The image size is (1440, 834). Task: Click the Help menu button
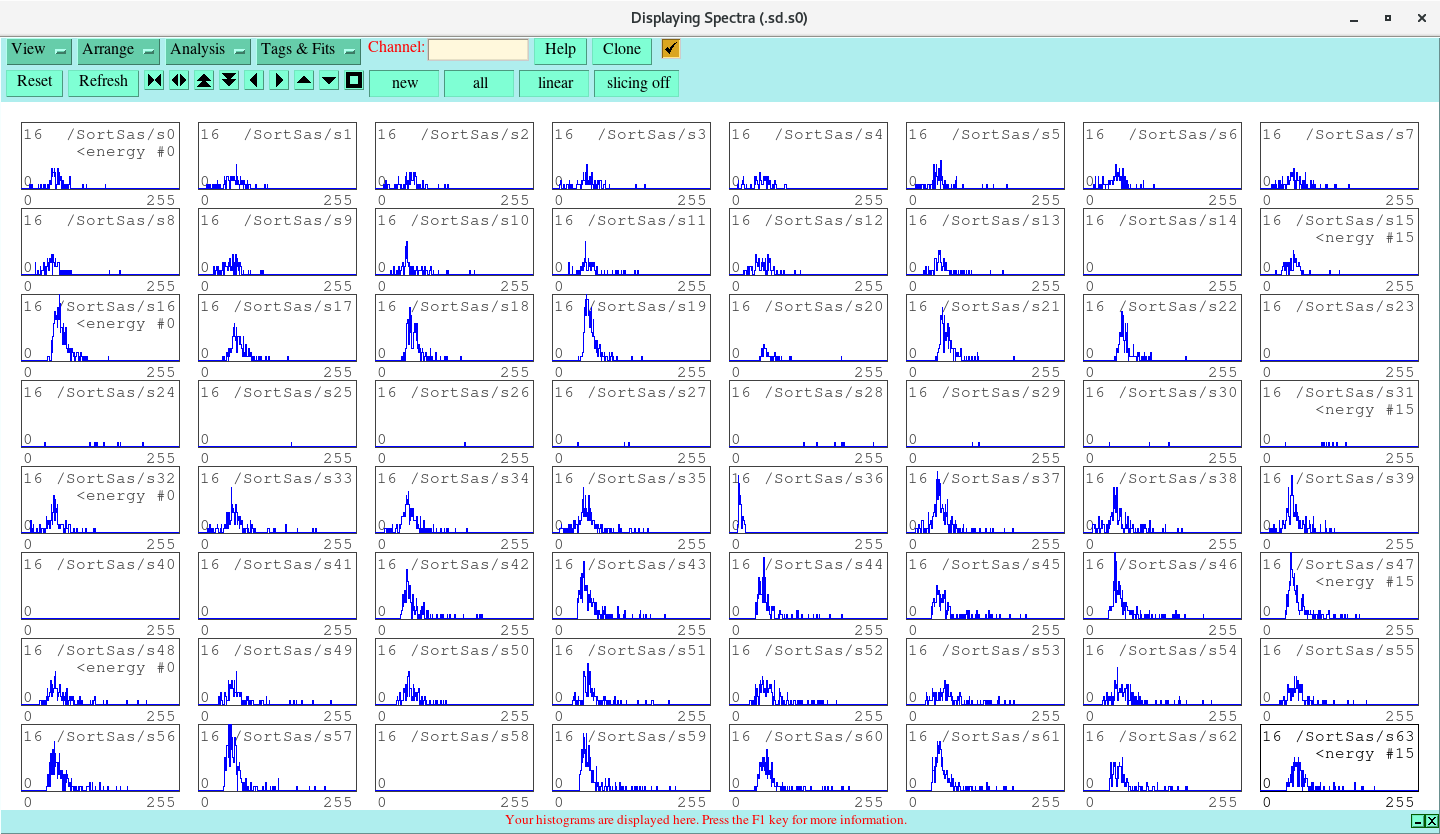(559, 49)
